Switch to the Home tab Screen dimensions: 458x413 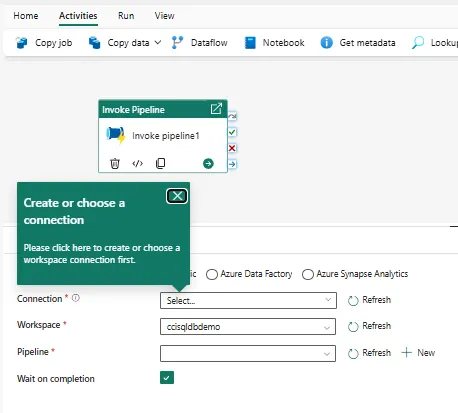[x=26, y=16]
